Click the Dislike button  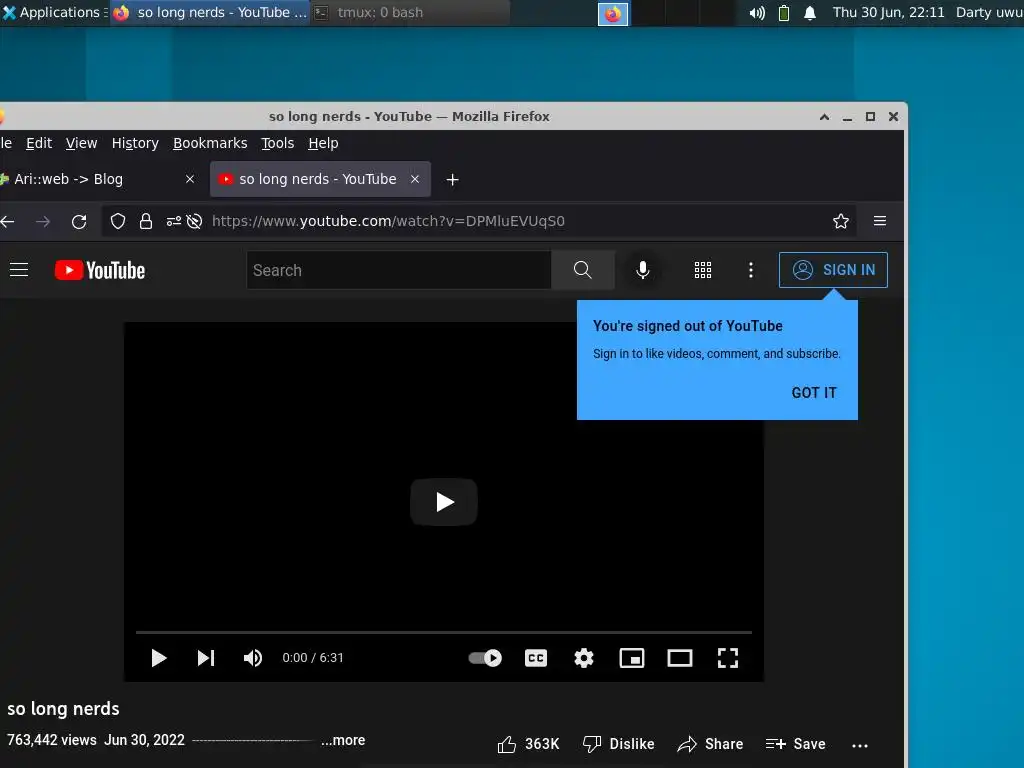(618, 744)
